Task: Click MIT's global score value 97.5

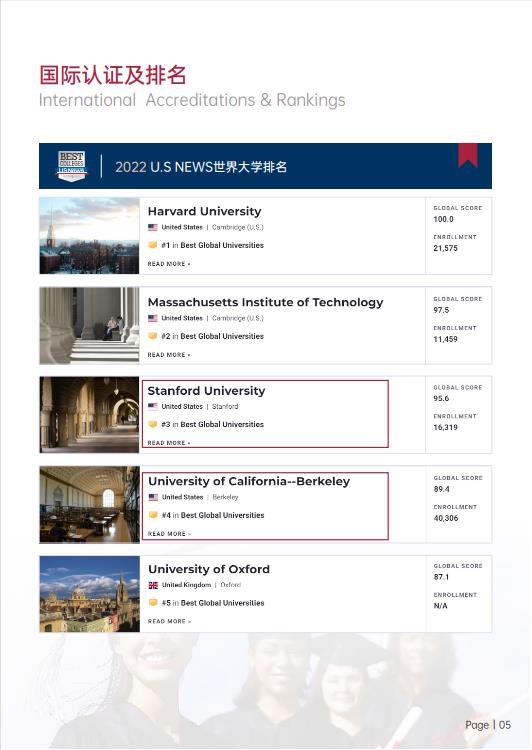Action: tap(441, 310)
